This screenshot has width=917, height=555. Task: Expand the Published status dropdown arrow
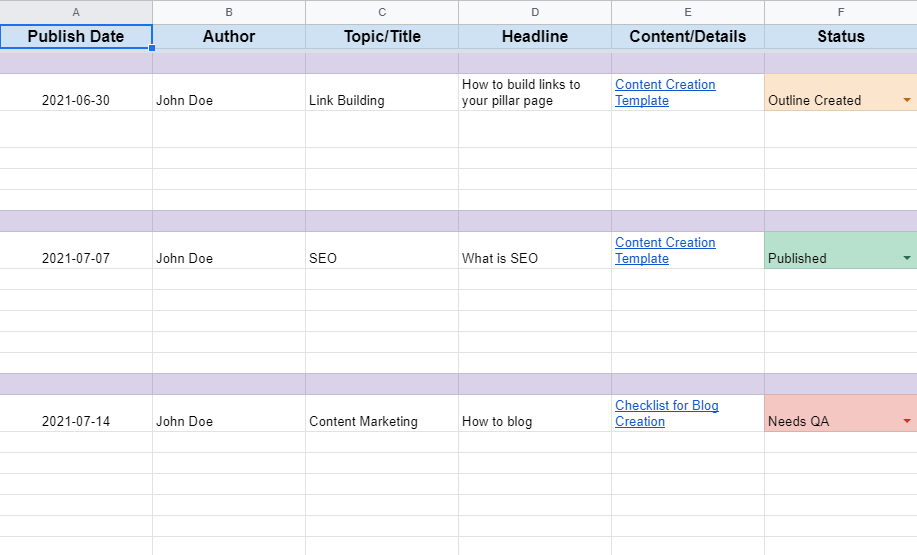click(x=906, y=259)
